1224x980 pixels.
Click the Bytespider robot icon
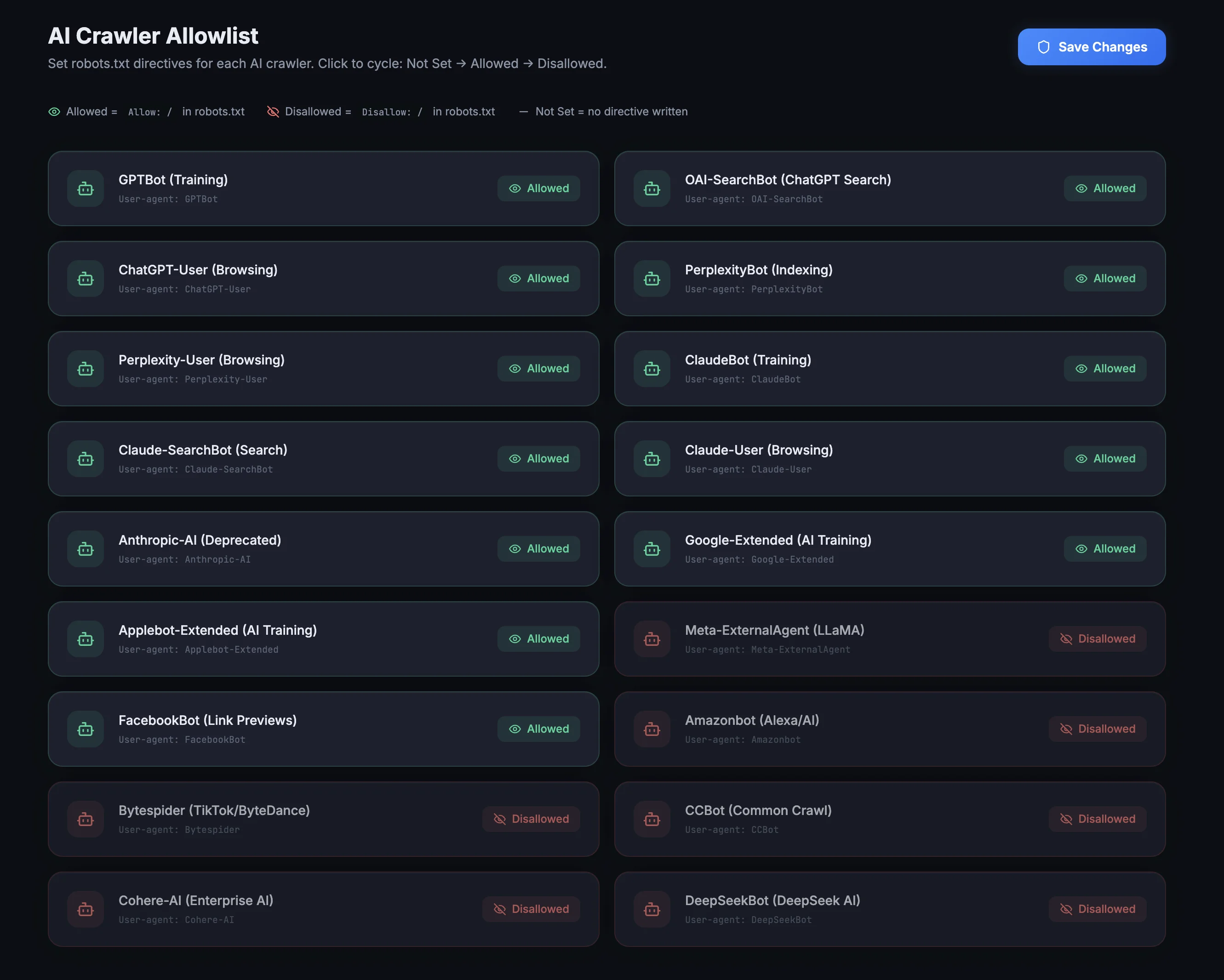coord(85,819)
